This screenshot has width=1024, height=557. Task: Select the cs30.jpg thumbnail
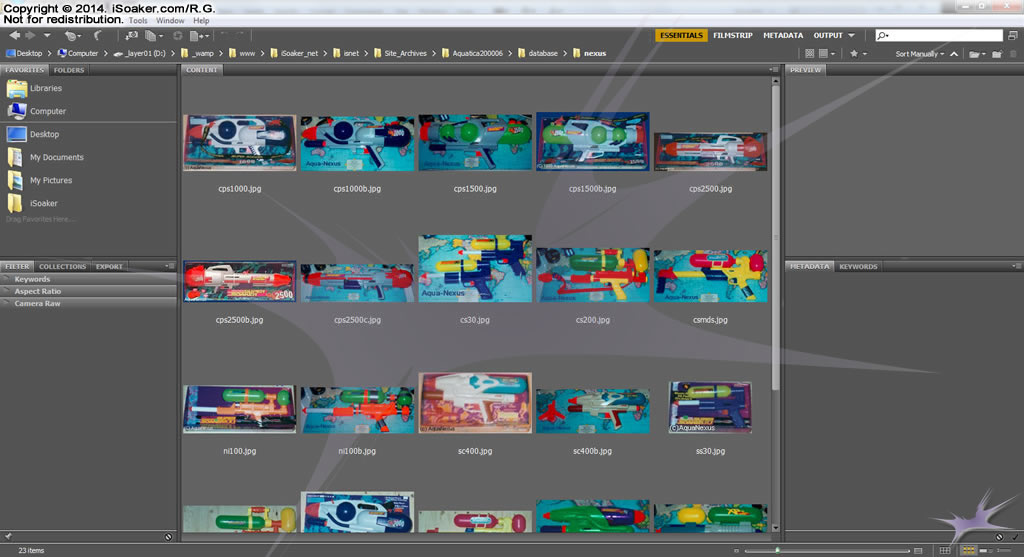click(475, 268)
